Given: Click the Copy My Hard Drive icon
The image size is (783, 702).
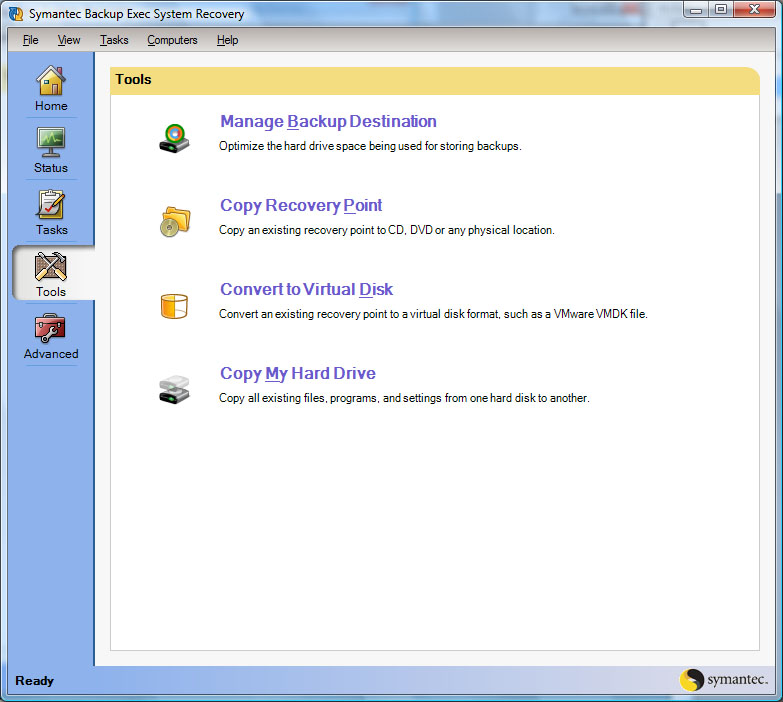Looking at the screenshot, I should point(174,389).
